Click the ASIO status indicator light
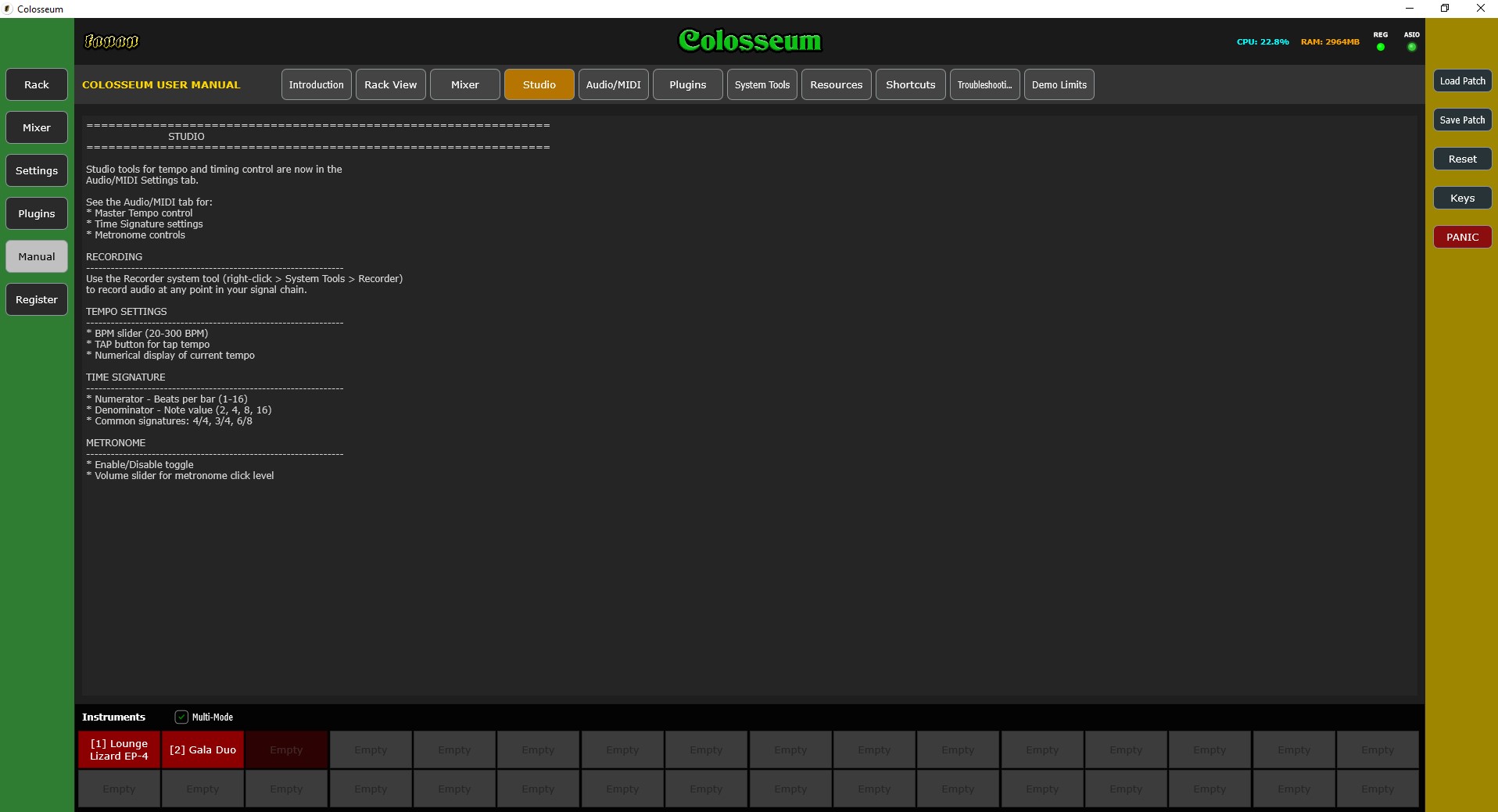 click(1411, 48)
